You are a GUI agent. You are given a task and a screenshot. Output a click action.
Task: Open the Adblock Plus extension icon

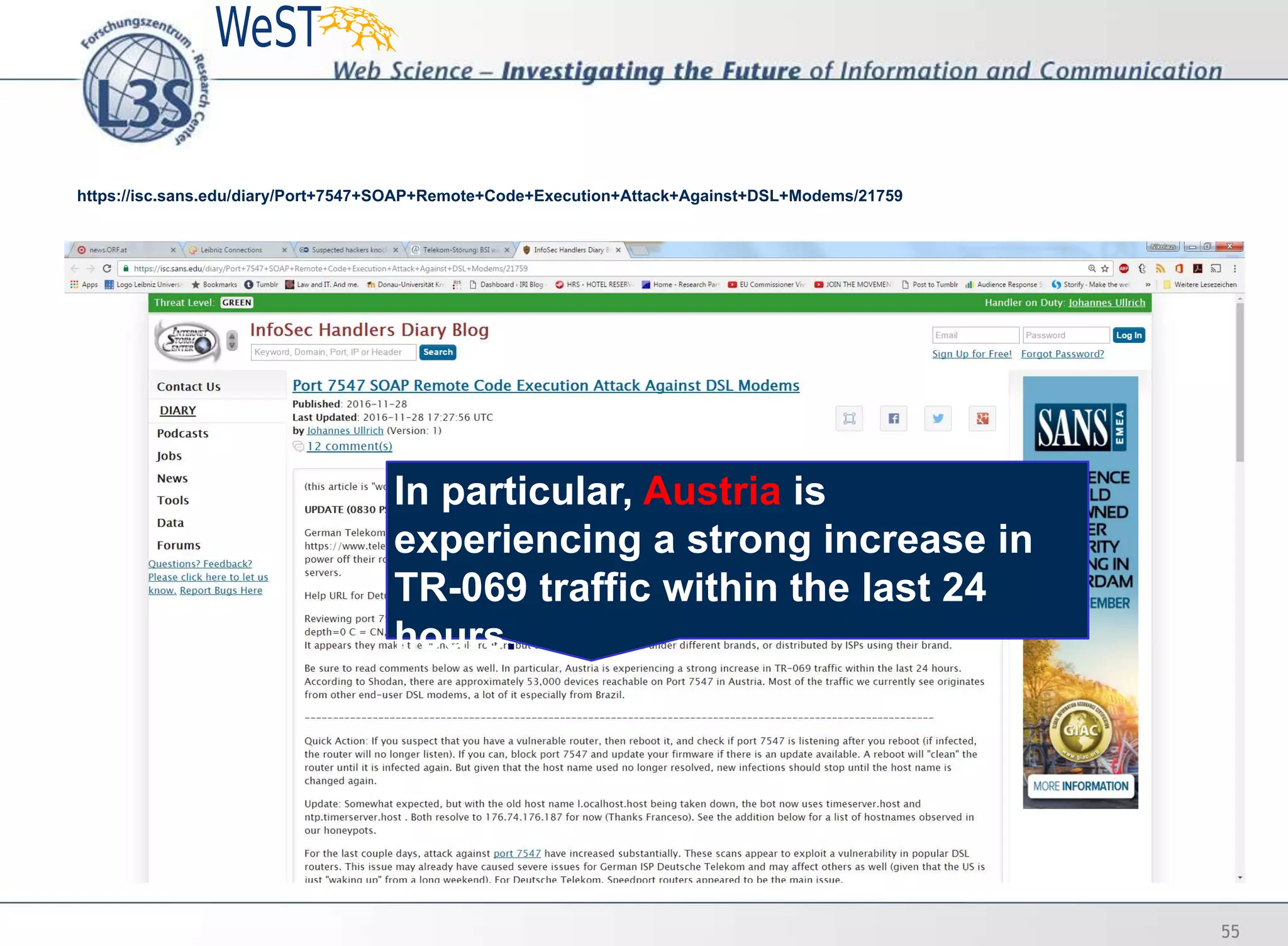pyautogui.click(x=1124, y=269)
